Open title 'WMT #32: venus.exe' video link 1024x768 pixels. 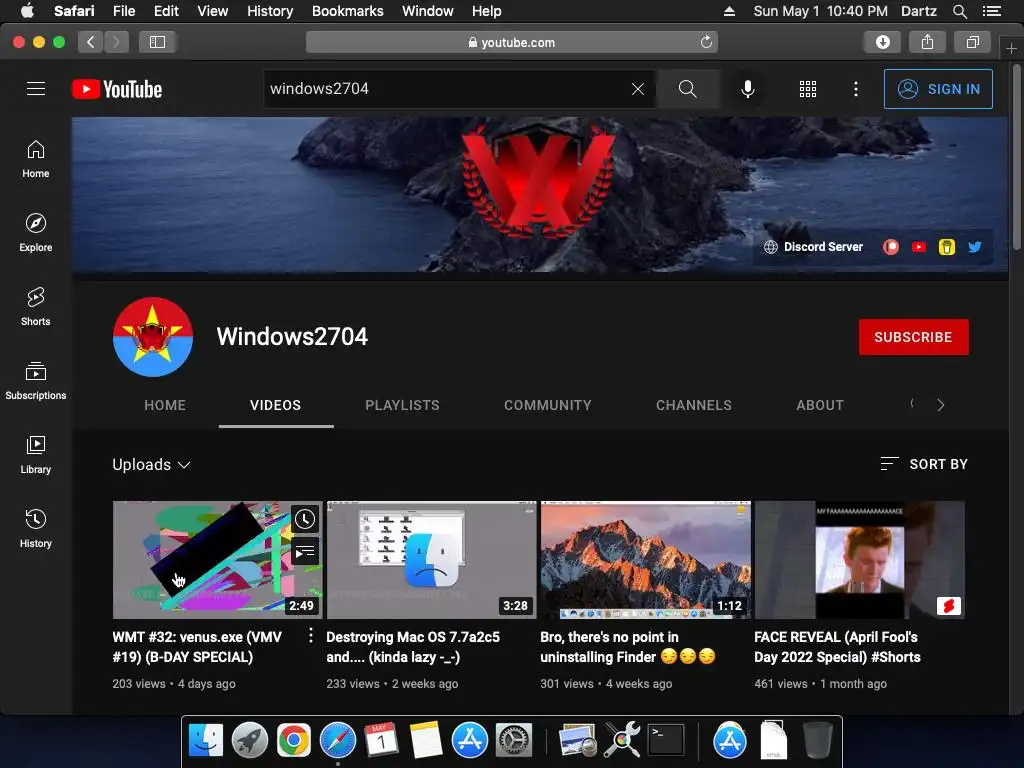click(x=197, y=647)
